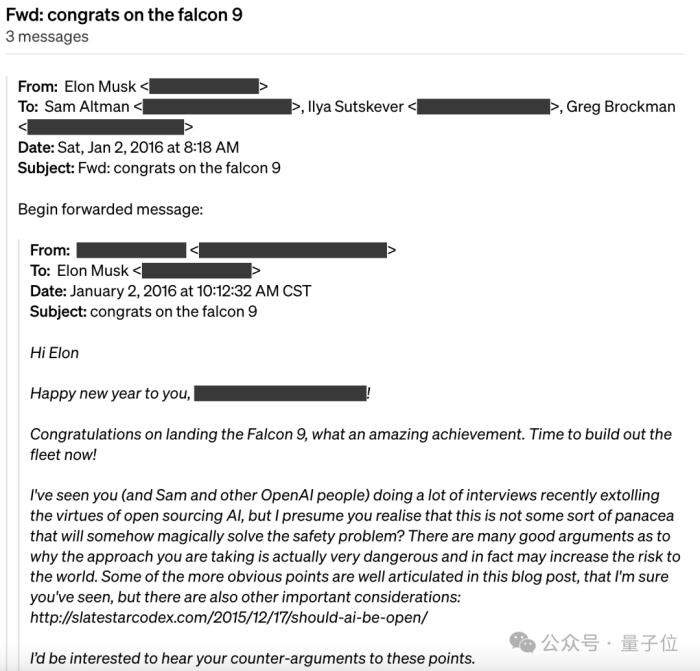700x671 pixels.
Task: Click redacted email box after Elon Musk sender
Action: 204,86
